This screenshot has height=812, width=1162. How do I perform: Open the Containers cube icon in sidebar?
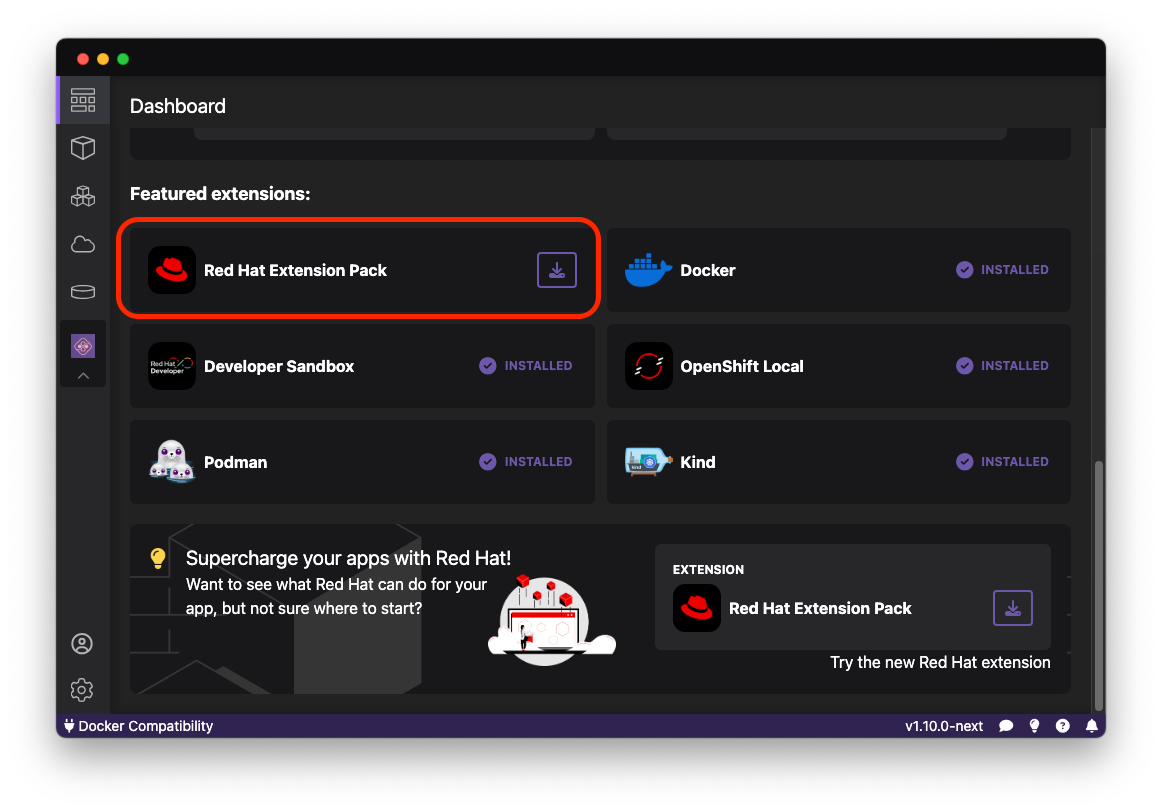pyautogui.click(x=83, y=147)
